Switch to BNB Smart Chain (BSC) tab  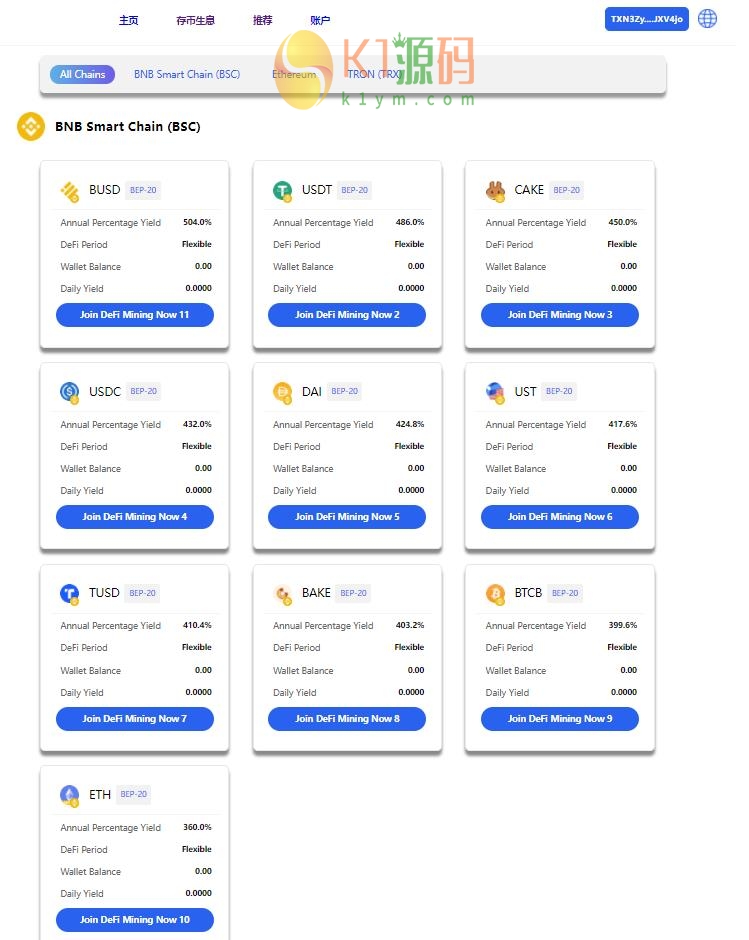[x=187, y=74]
